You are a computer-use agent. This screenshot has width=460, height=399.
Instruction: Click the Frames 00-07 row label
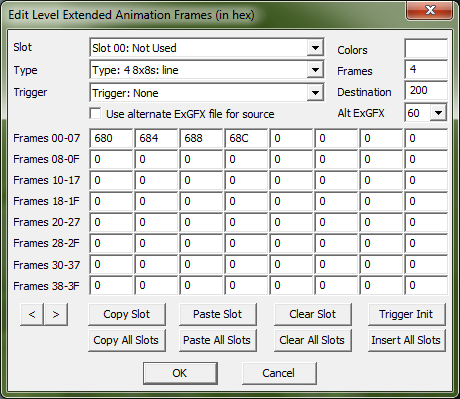tap(47, 138)
